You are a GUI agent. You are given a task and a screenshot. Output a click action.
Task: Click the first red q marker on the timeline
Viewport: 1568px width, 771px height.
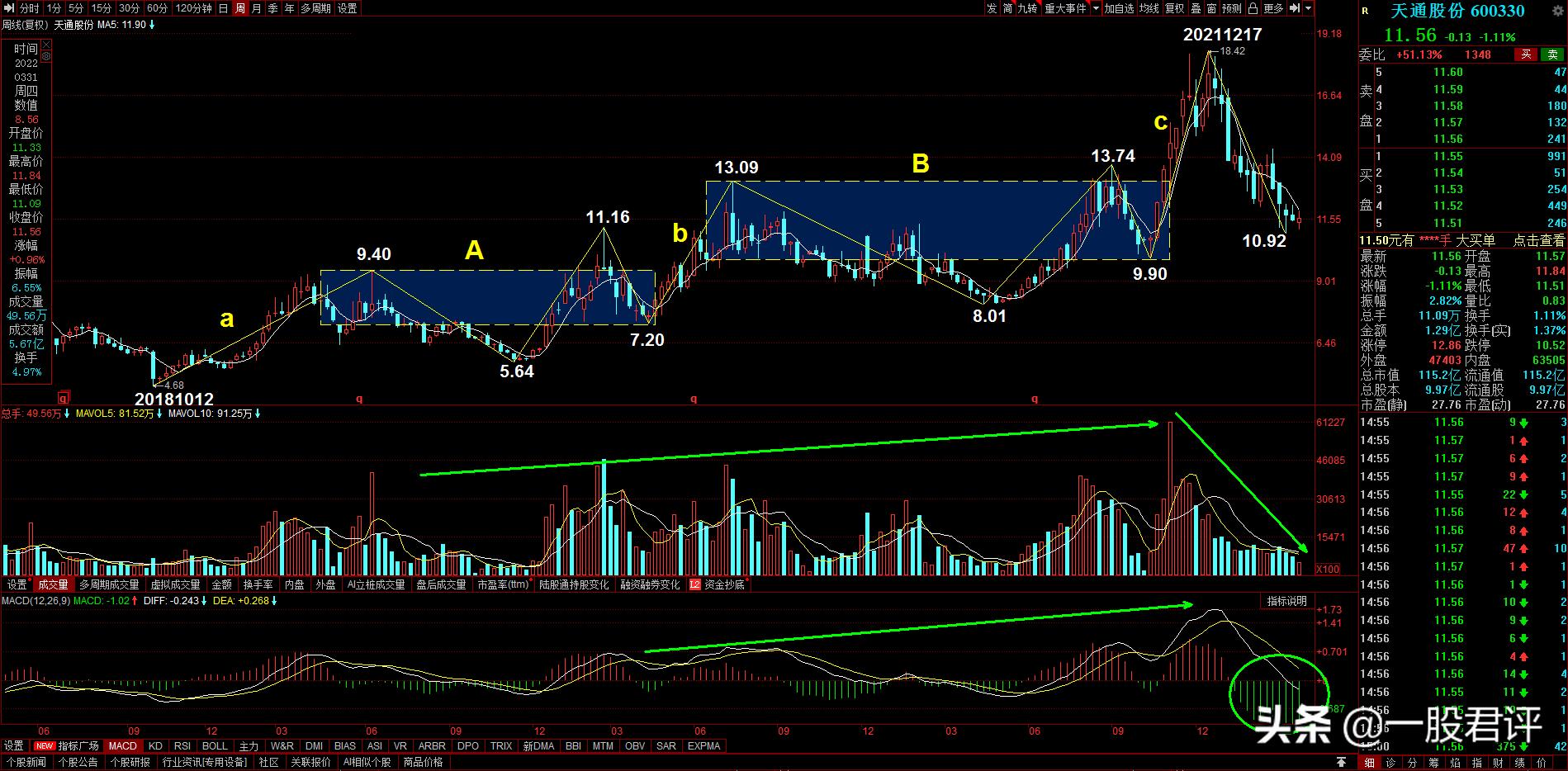pyautogui.click(x=63, y=397)
